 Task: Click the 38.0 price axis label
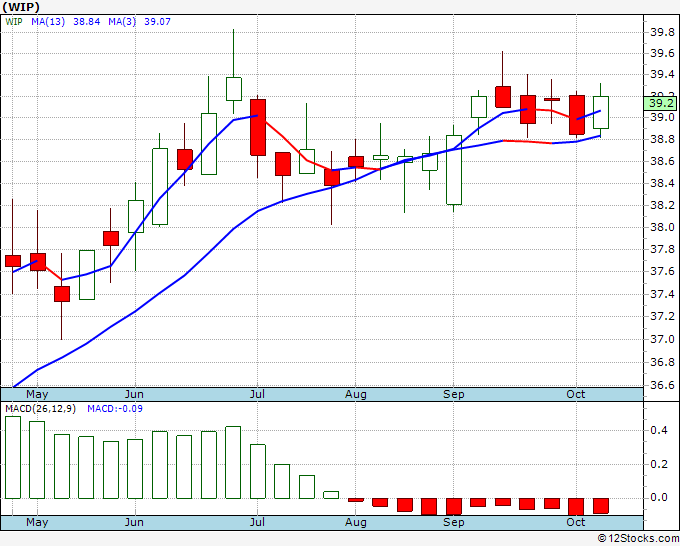tap(662, 227)
